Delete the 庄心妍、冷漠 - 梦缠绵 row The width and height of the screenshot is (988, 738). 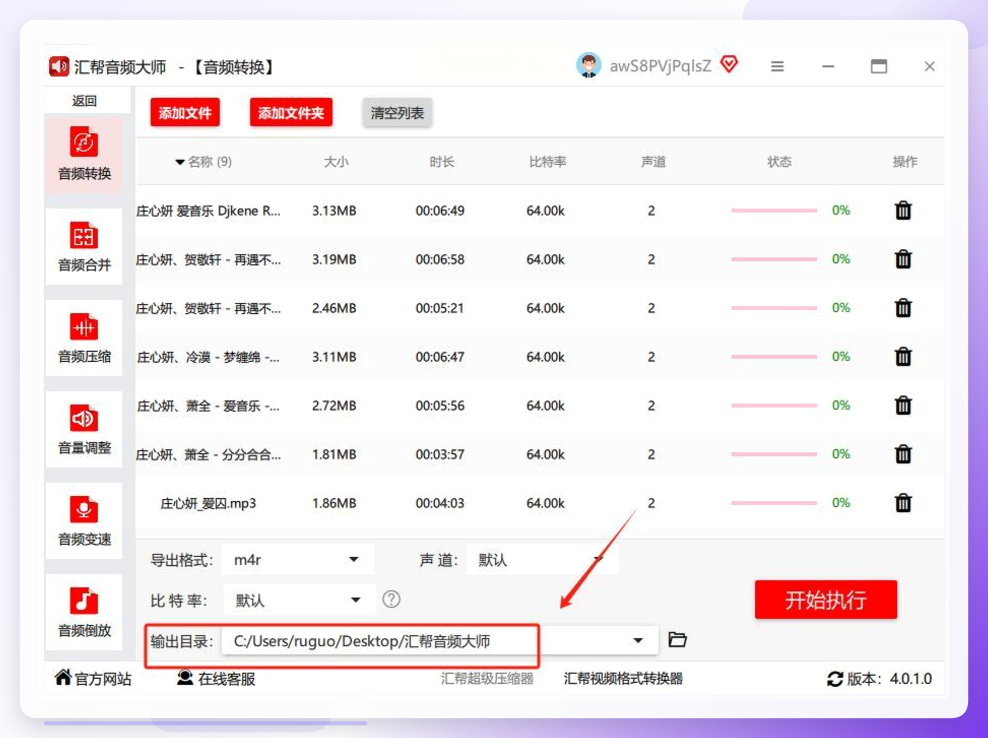click(x=903, y=357)
